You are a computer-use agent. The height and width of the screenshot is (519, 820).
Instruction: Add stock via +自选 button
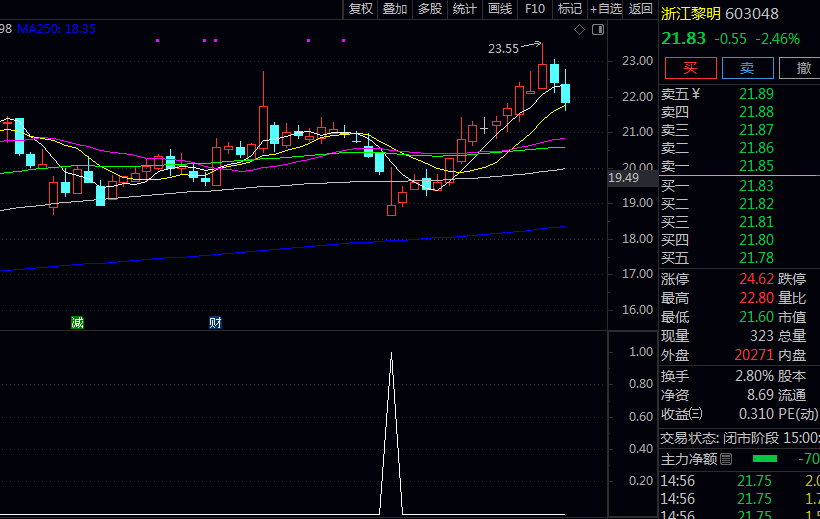pyautogui.click(x=606, y=9)
